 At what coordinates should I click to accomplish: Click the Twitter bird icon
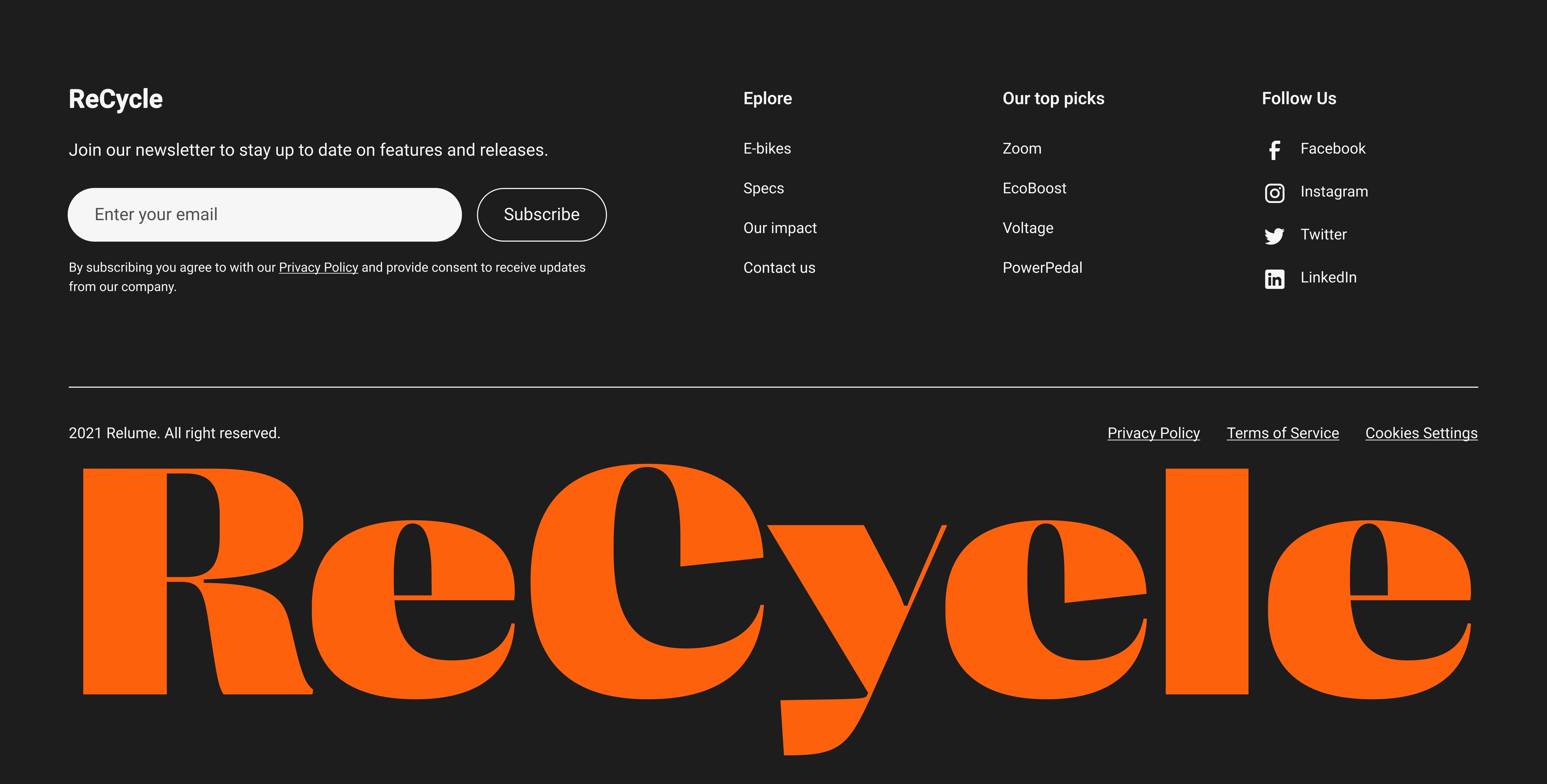pyautogui.click(x=1274, y=235)
